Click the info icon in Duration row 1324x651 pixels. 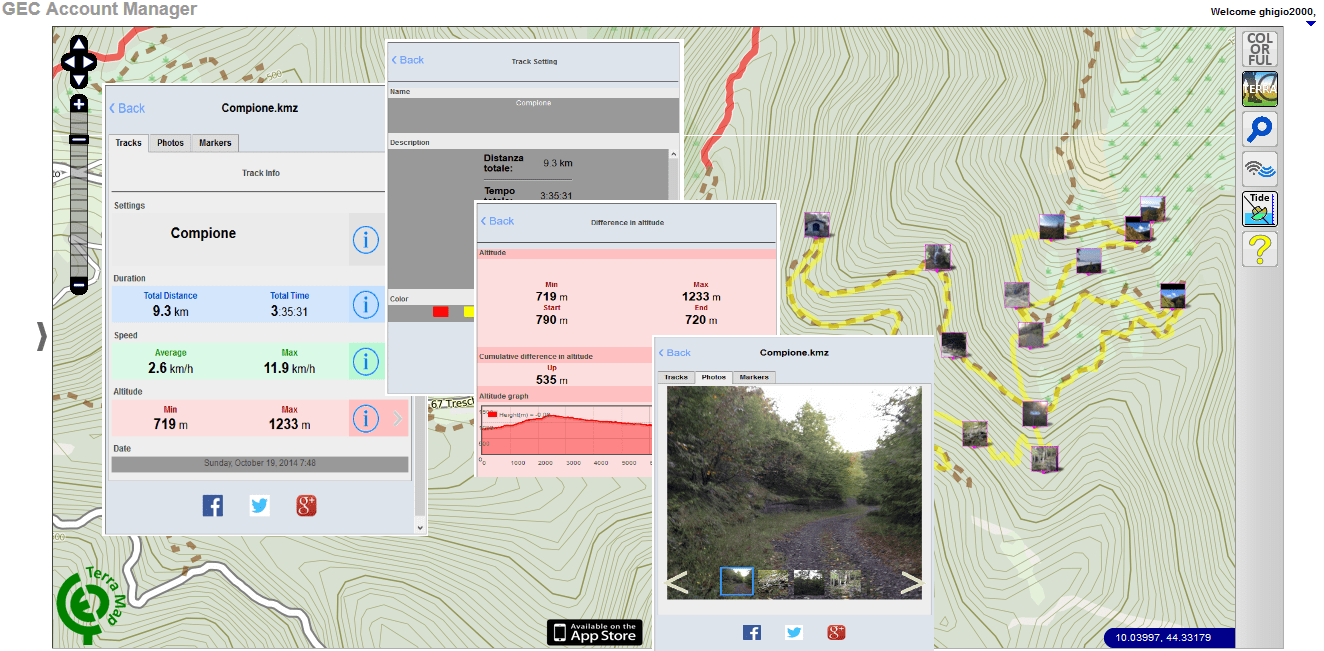366,304
